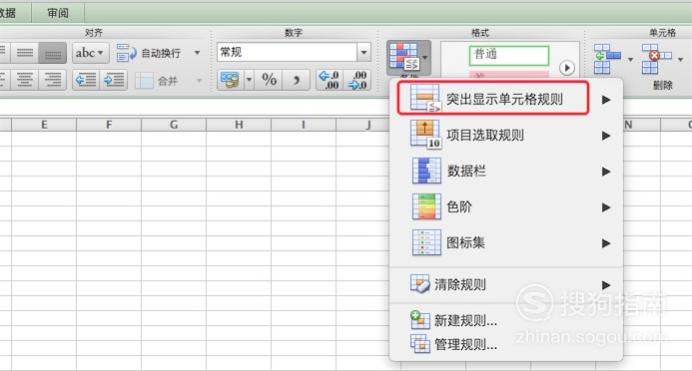Click the increase decimal icon
The image size is (692, 371).
tap(329, 80)
